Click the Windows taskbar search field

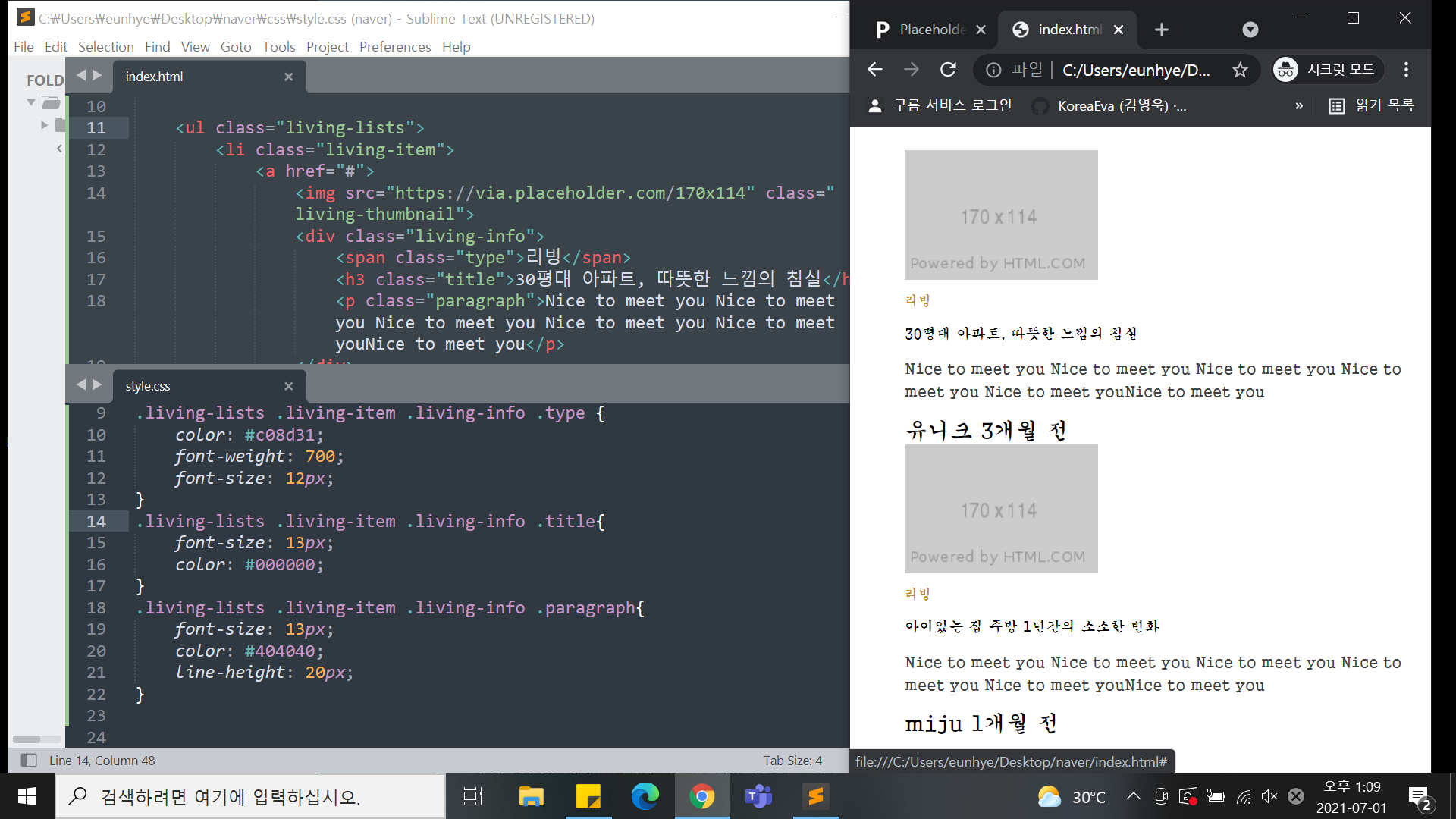(x=250, y=796)
